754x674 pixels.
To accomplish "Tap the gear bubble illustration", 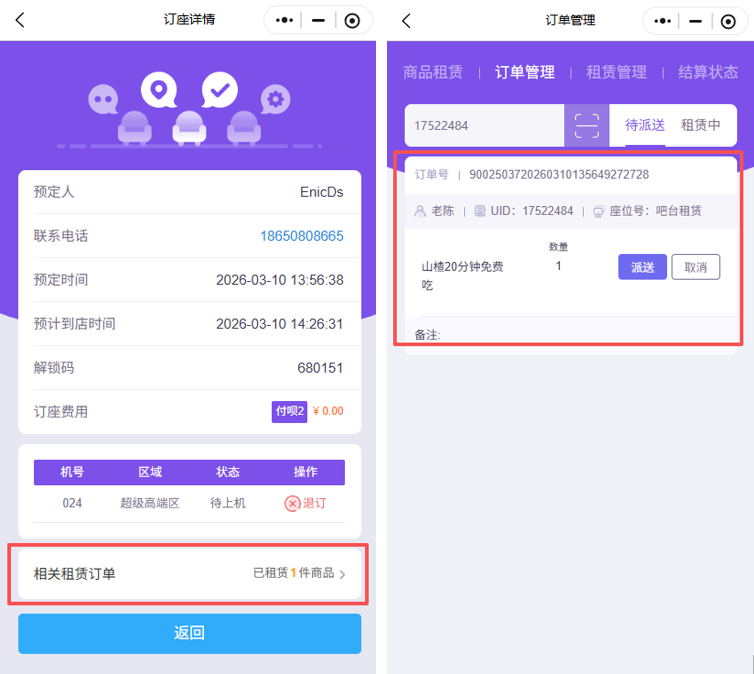I will point(276,100).
